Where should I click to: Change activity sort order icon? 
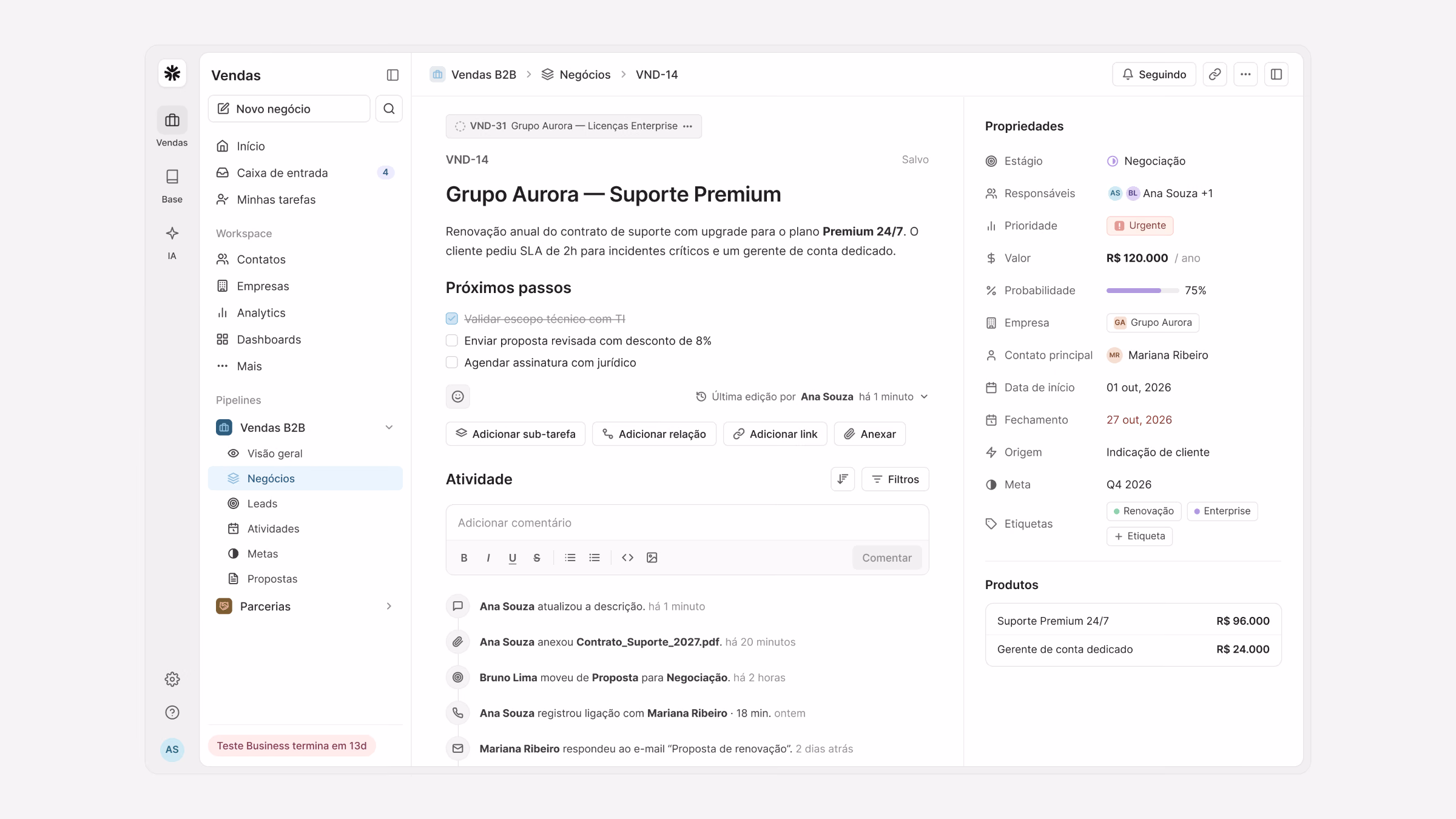[843, 479]
